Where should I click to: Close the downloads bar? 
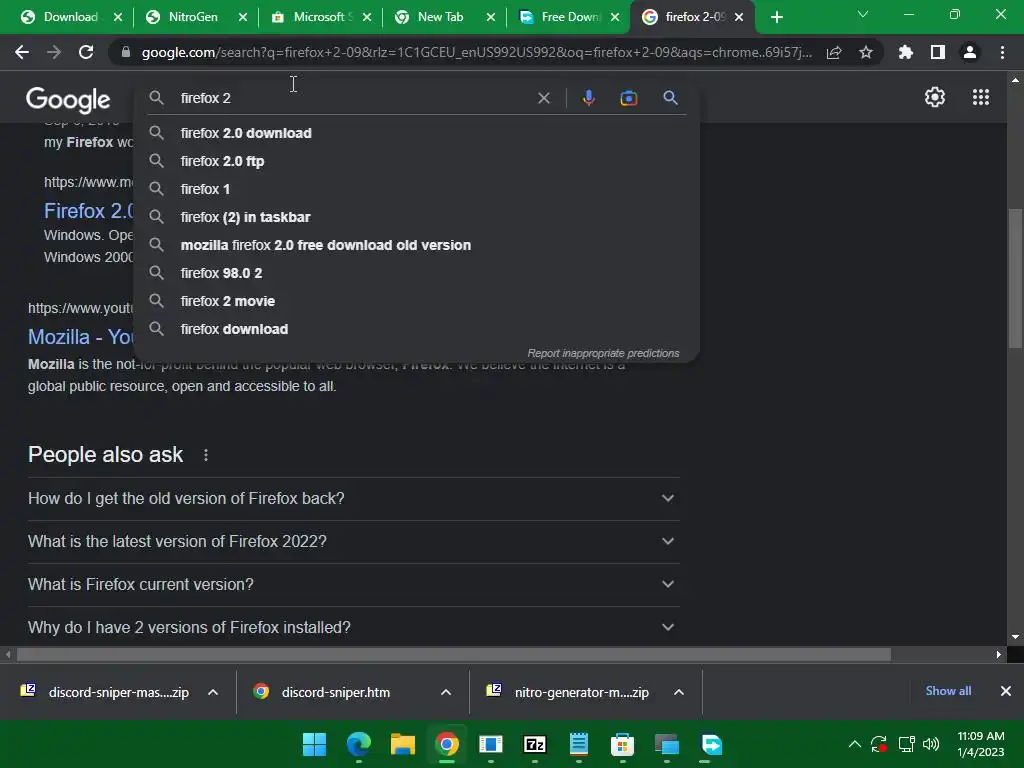tap(1006, 691)
